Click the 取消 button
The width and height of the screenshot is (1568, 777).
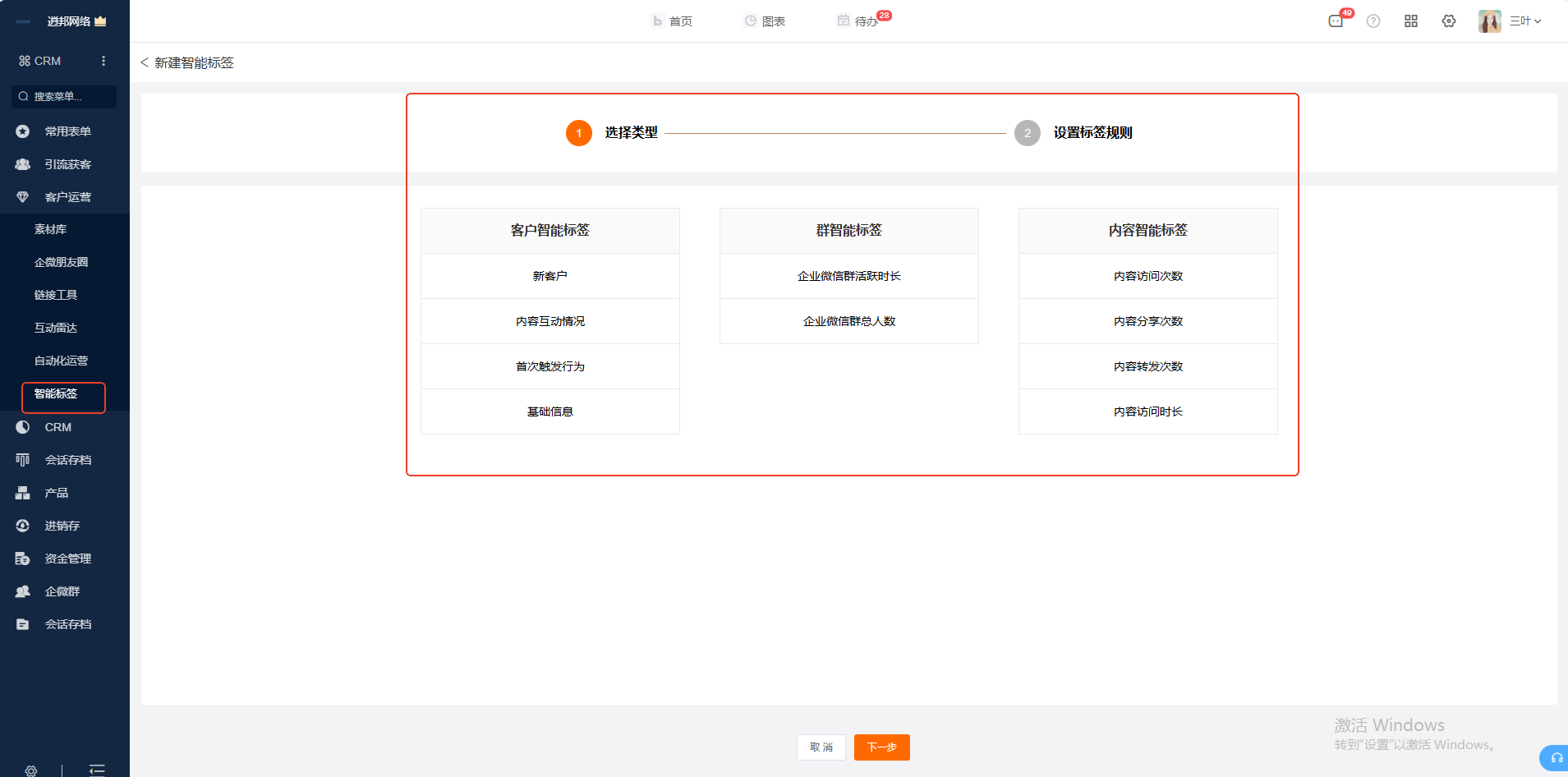(x=821, y=747)
